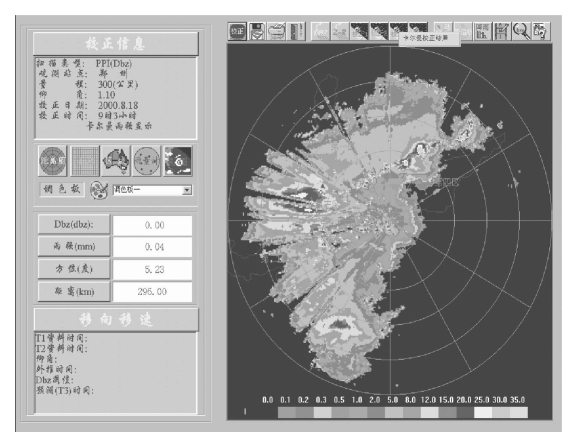Viewport: 577px width, 432px height.
Task: Click the 移向移速 panel header button
Action: [116, 319]
